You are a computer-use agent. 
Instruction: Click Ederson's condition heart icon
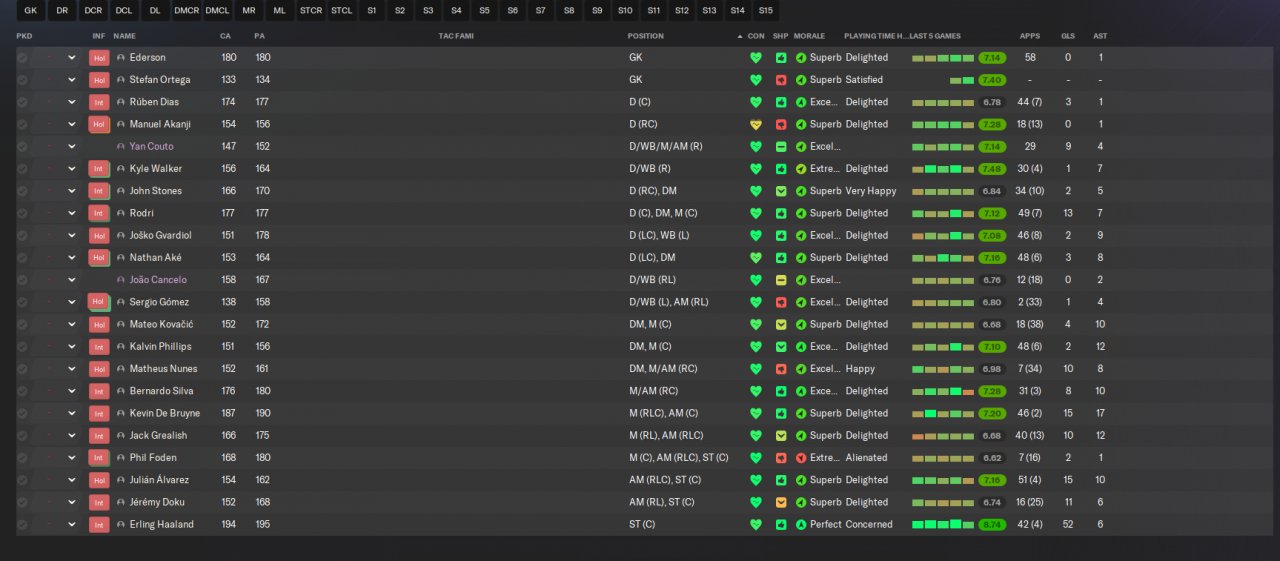click(755, 58)
